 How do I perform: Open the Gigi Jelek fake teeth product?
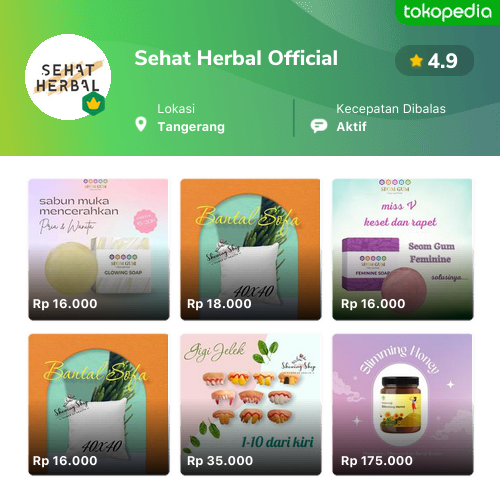251,404
